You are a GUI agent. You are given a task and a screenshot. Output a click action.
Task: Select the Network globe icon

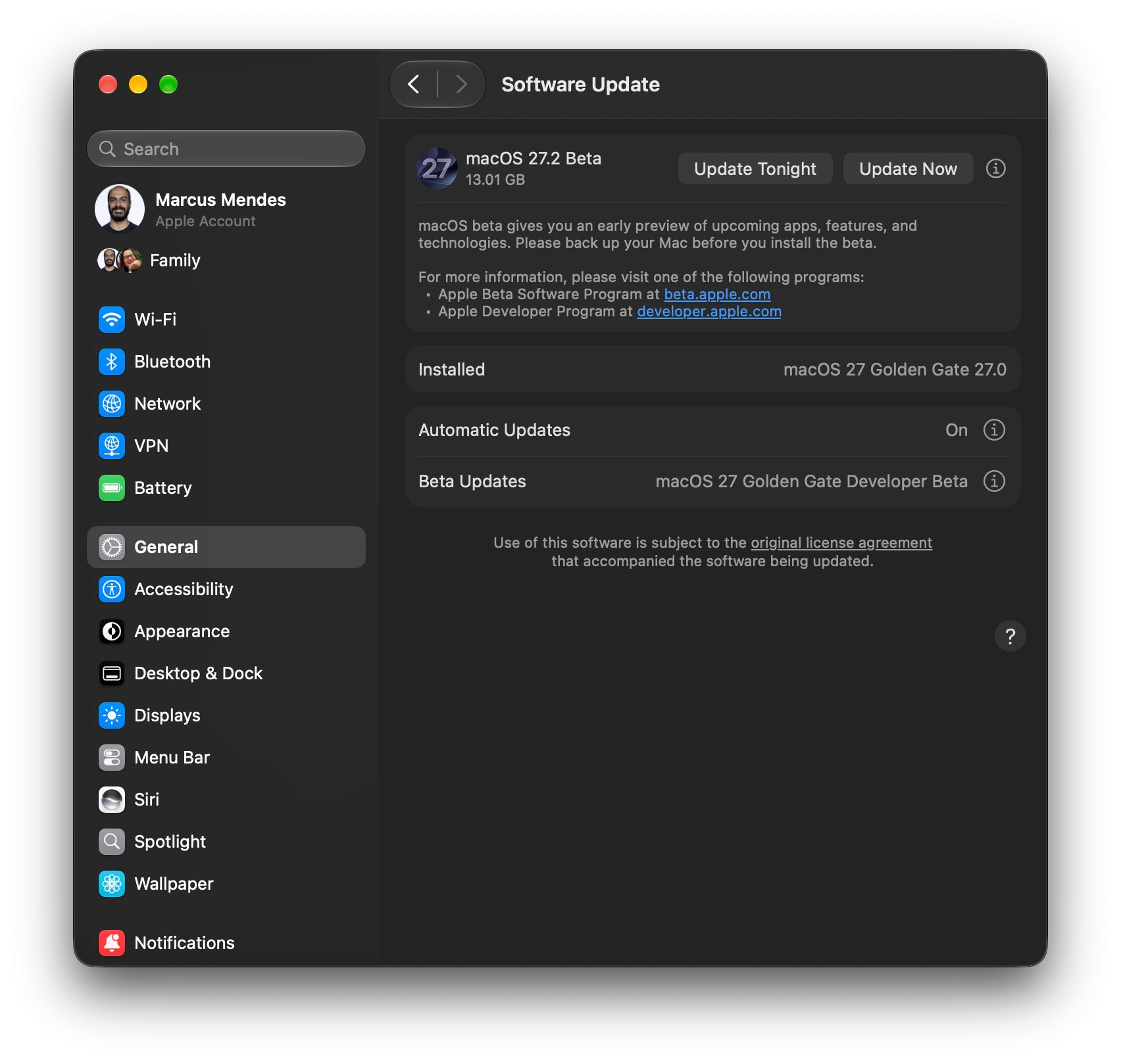[x=112, y=404]
